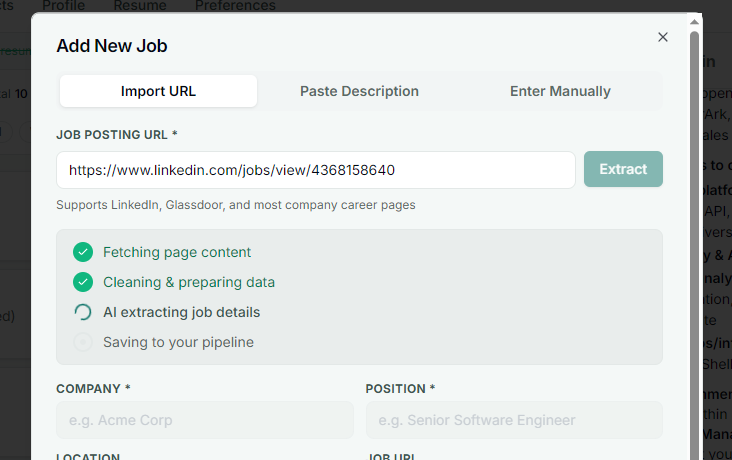Open the Resume tab in background page

tap(140, 6)
